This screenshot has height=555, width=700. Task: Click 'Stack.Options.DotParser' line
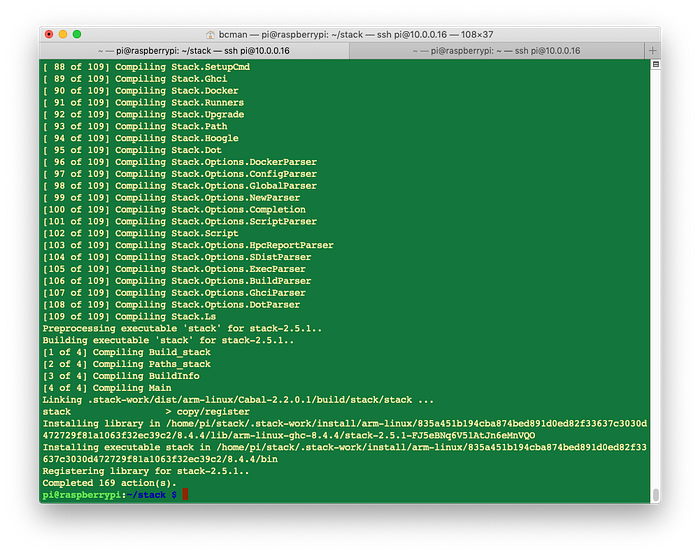(171, 305)
